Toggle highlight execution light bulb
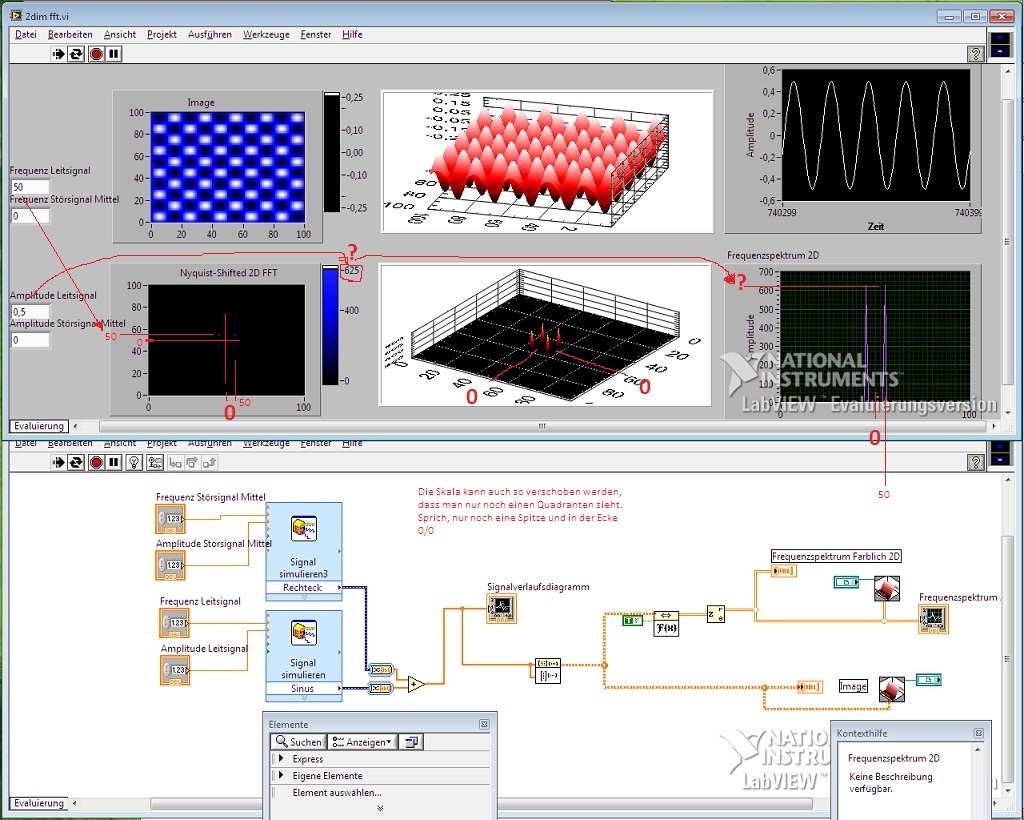Image resolution: width=1024 pixels, height=820 pixels. [x=134, y=463]
